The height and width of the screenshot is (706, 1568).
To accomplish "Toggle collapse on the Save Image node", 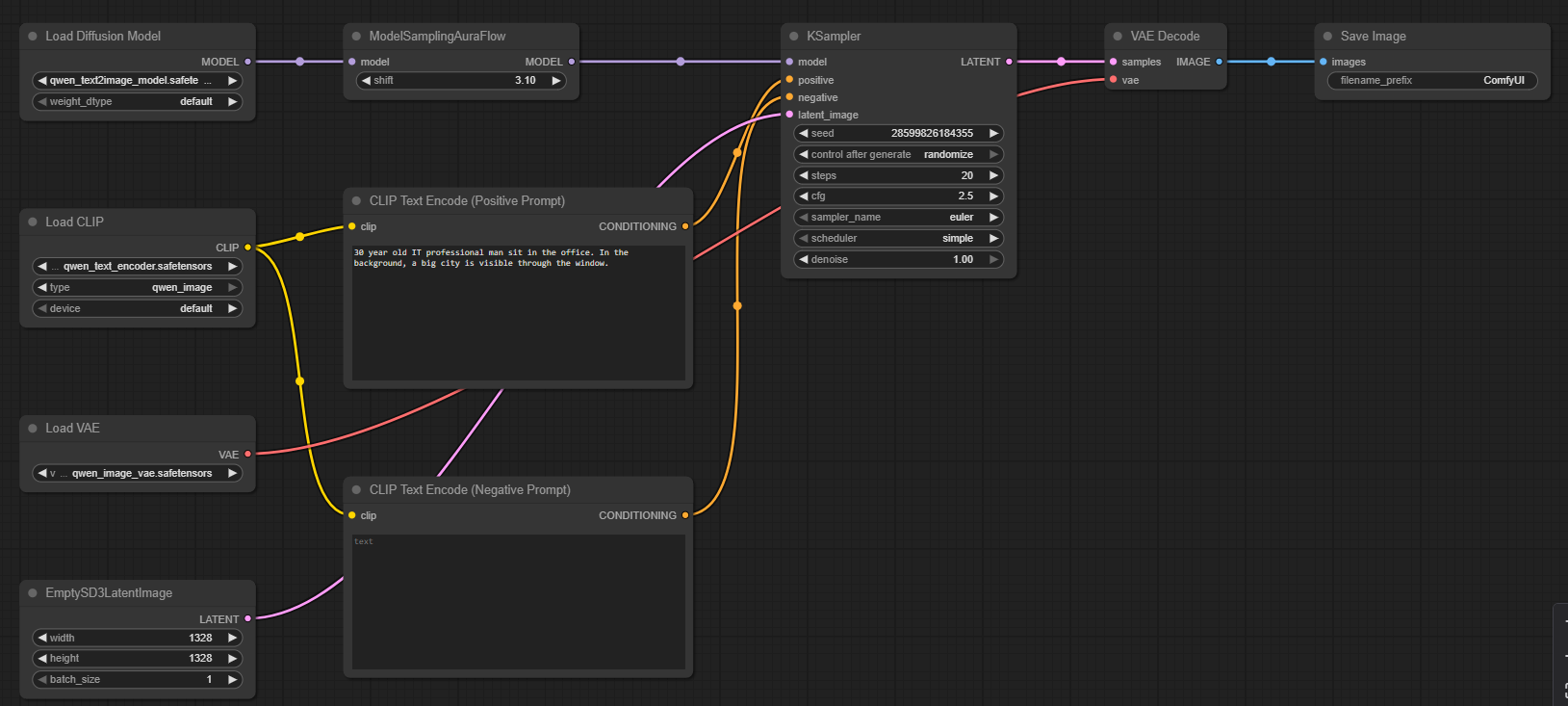I will (1327, 37).
